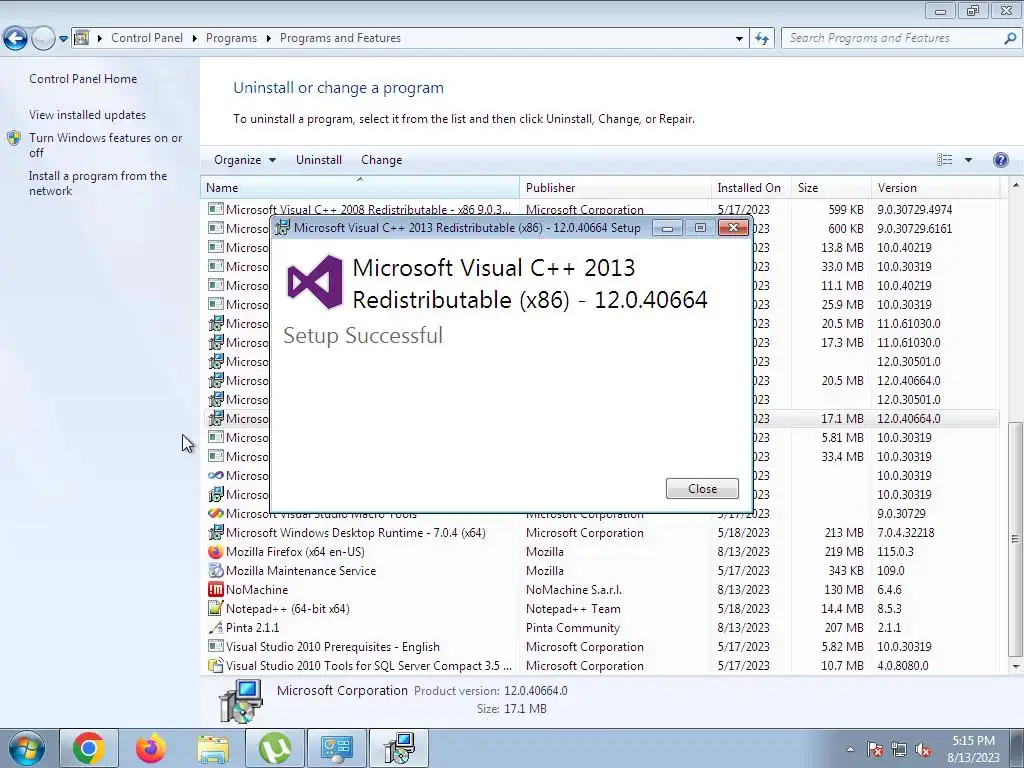Screen dimensions: 1024x768
Task: Open the view options dropdown arrow
Action: tap(968, 160)
